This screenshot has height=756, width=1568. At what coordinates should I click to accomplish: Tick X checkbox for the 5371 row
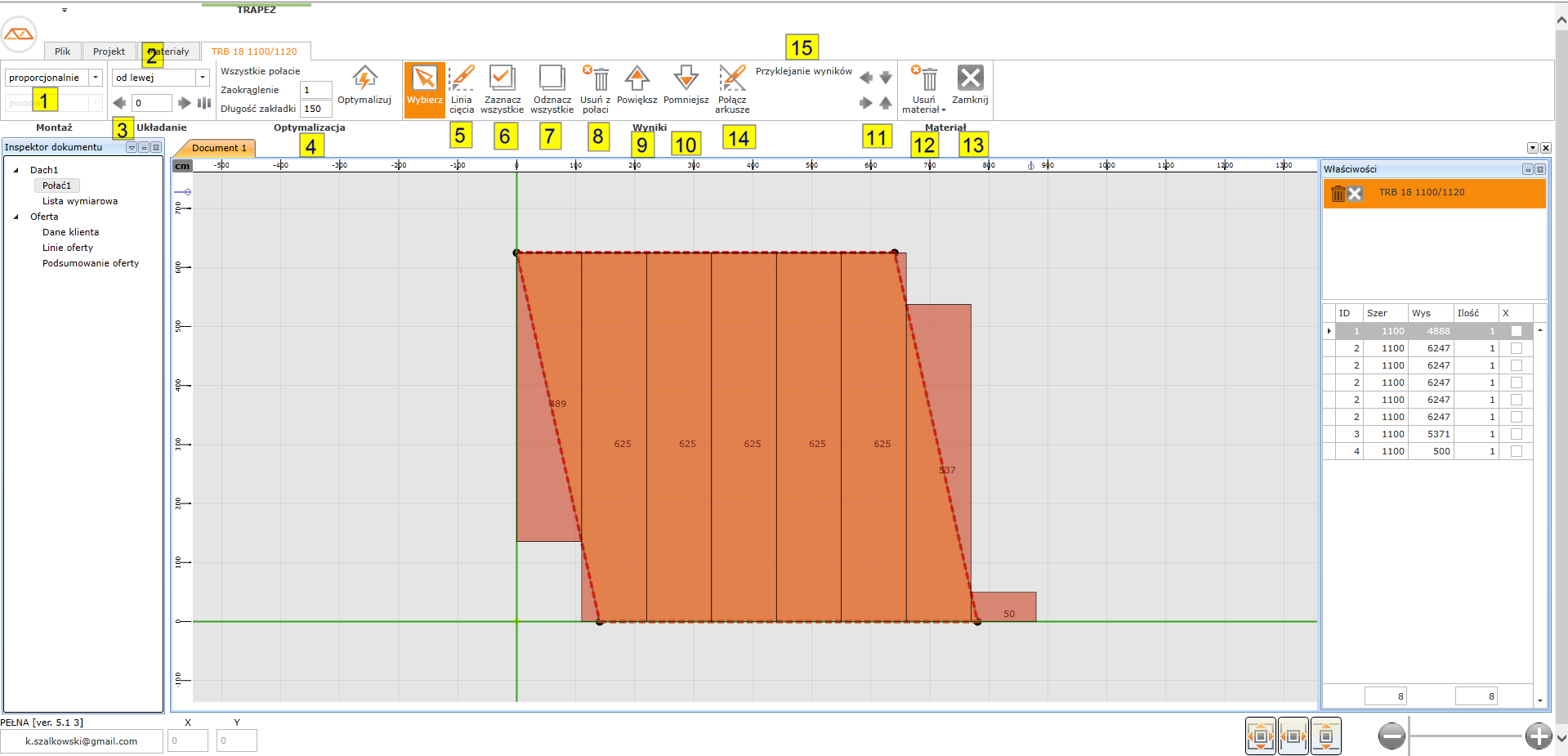pos(1517,434)
